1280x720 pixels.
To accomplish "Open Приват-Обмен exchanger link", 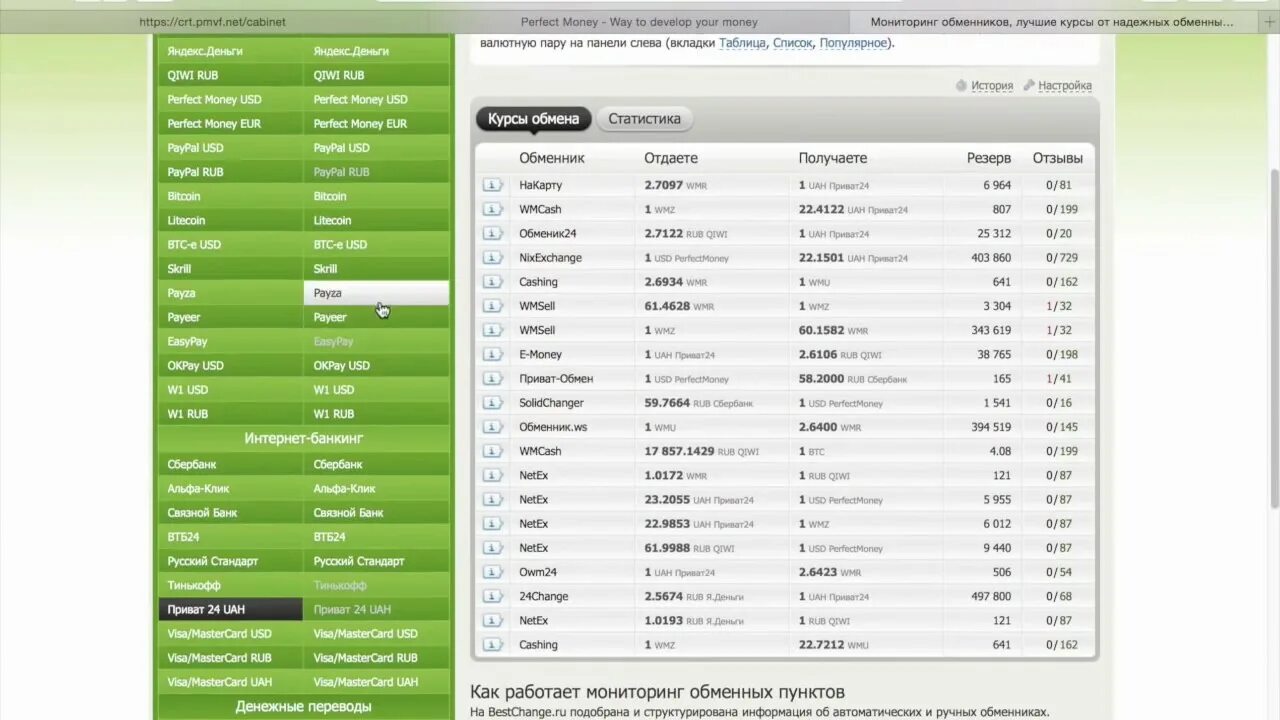I will point(556,379).
